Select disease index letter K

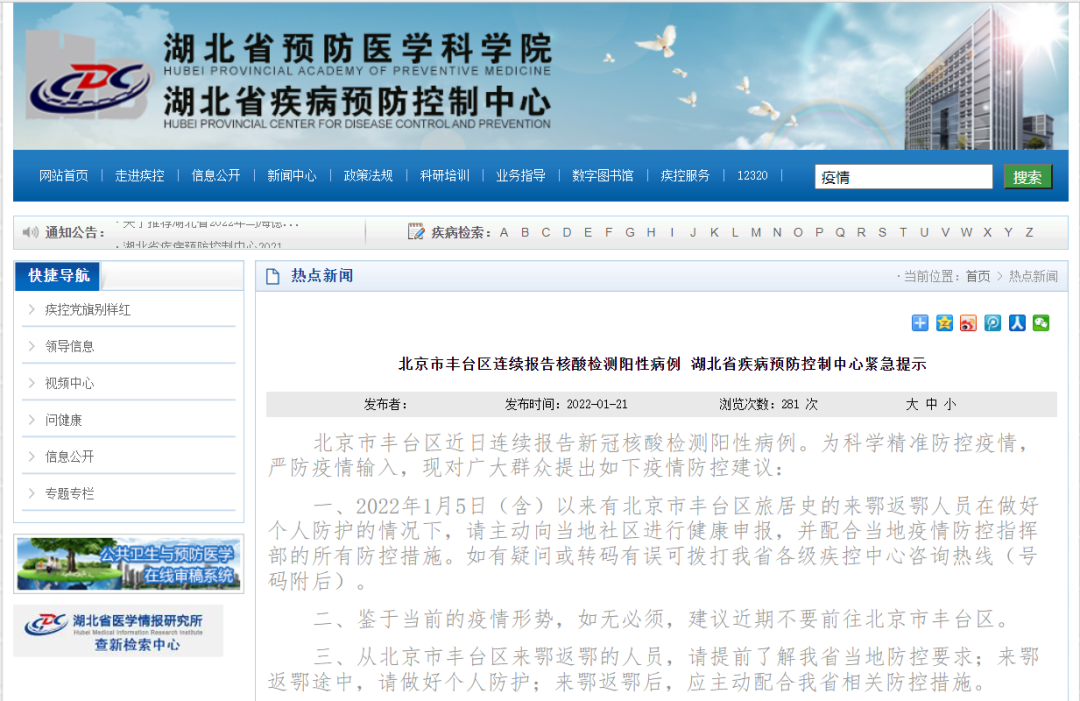tap(714, 233)
